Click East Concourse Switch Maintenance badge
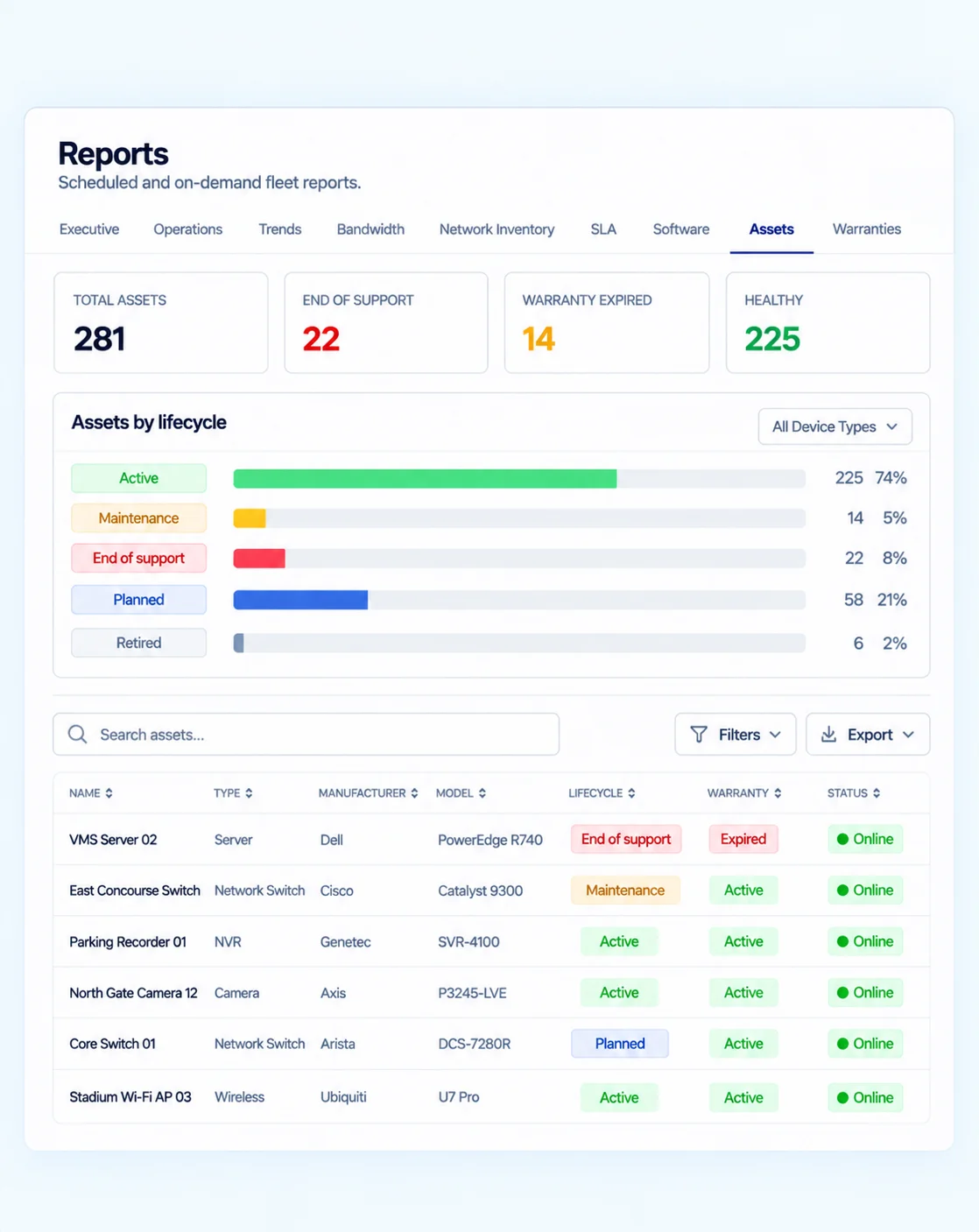The height and width of the screenshot is (1232, 979). coord(625,891)
